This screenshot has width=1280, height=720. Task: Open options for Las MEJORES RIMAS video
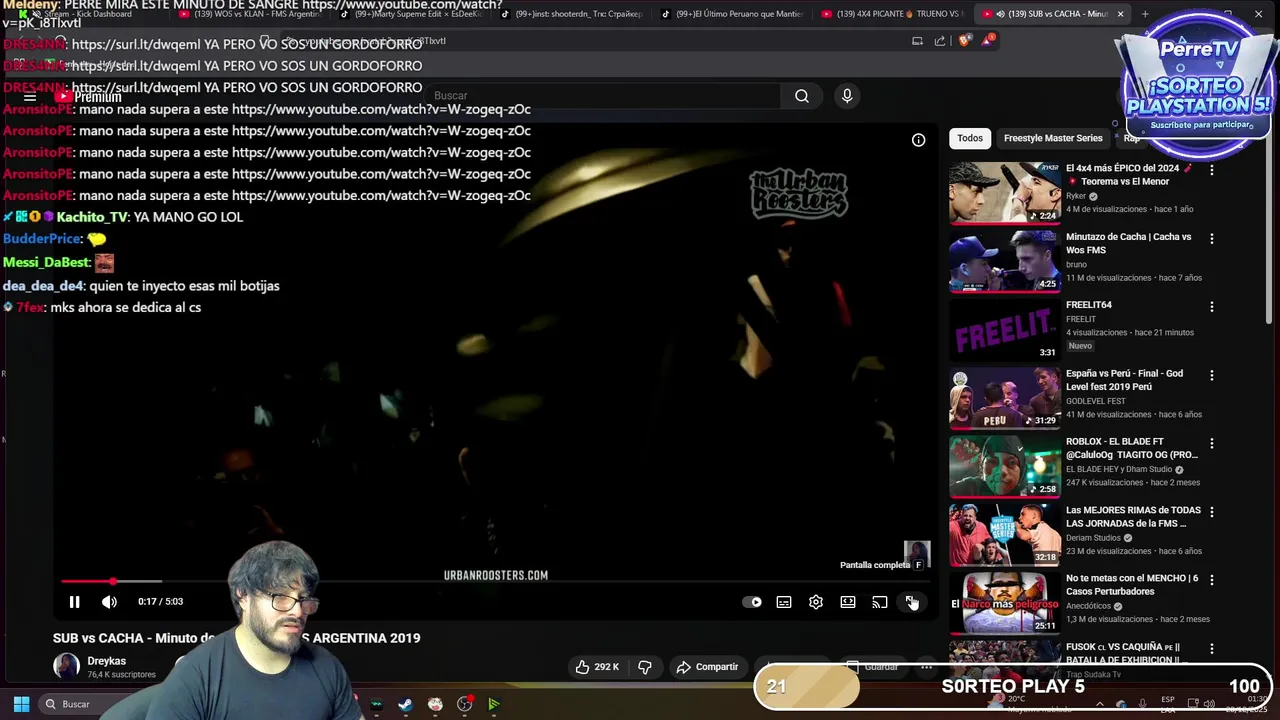click(1212, 512)
